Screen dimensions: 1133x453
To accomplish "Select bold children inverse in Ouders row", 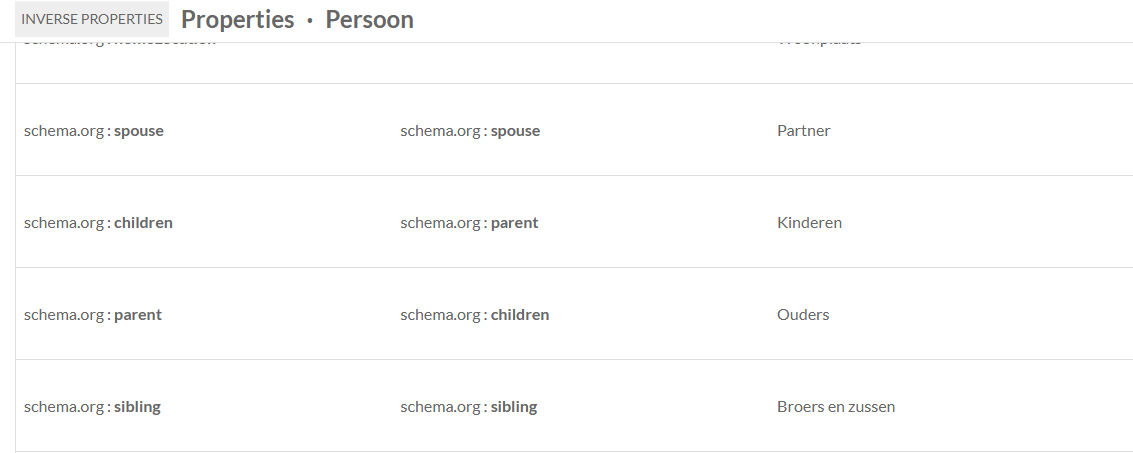I will (x=520, y=315).
